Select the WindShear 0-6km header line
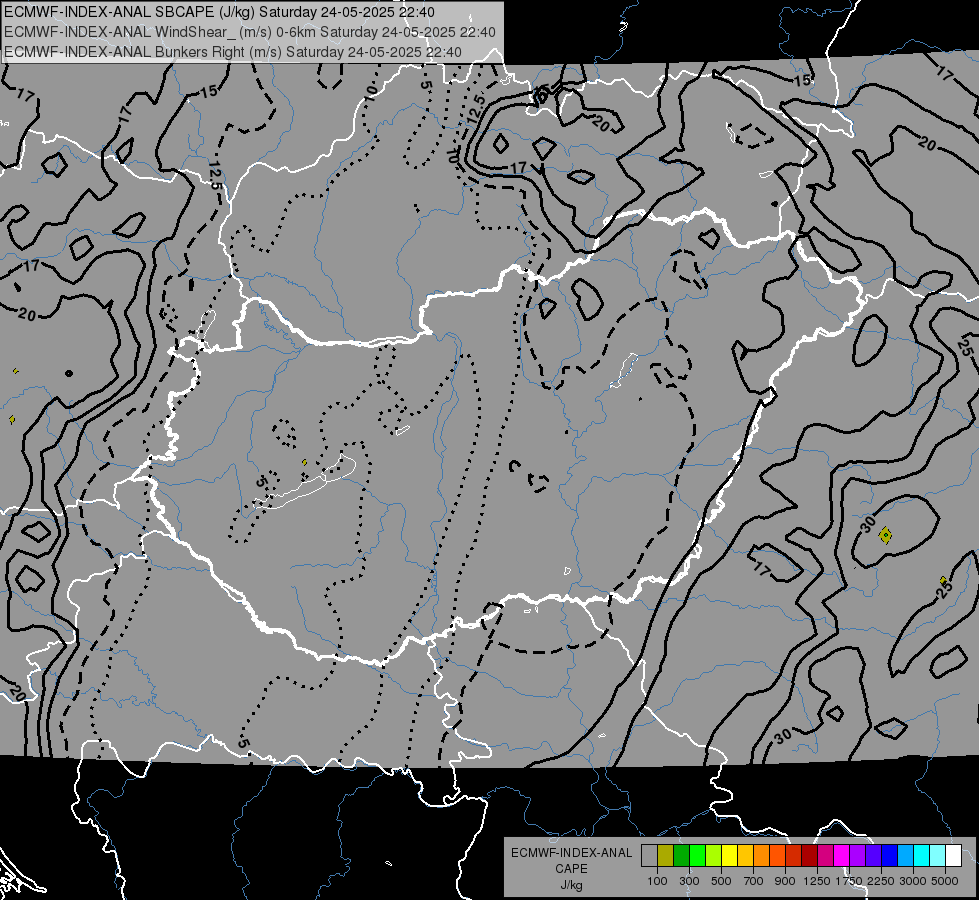Image resolution: width=979 pixels, height=900 pixels. pyautogui.click(x=250, y=32)
